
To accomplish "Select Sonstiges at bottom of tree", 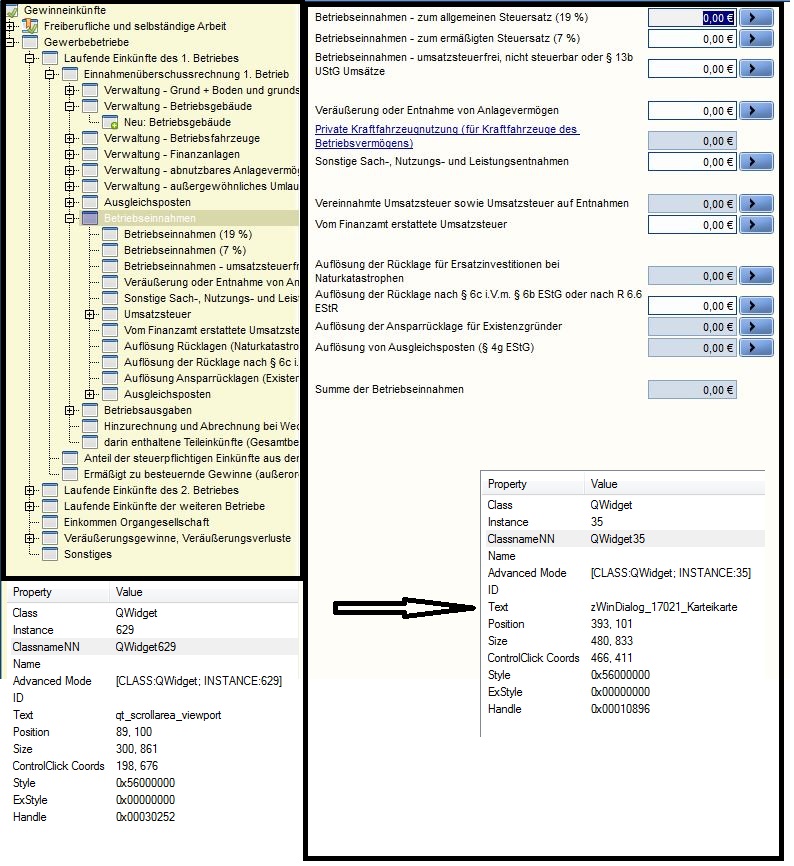I will (88, 554).
